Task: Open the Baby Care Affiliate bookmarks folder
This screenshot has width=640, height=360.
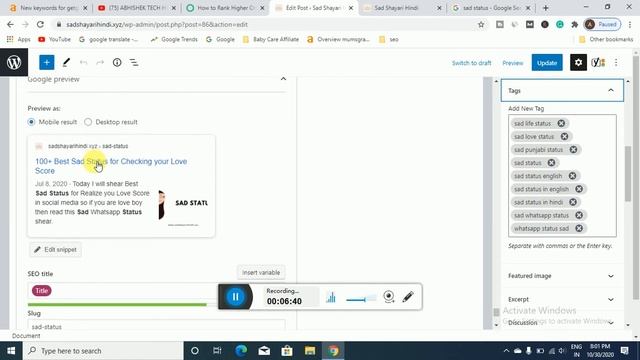Action: click(x=271, y=40)
